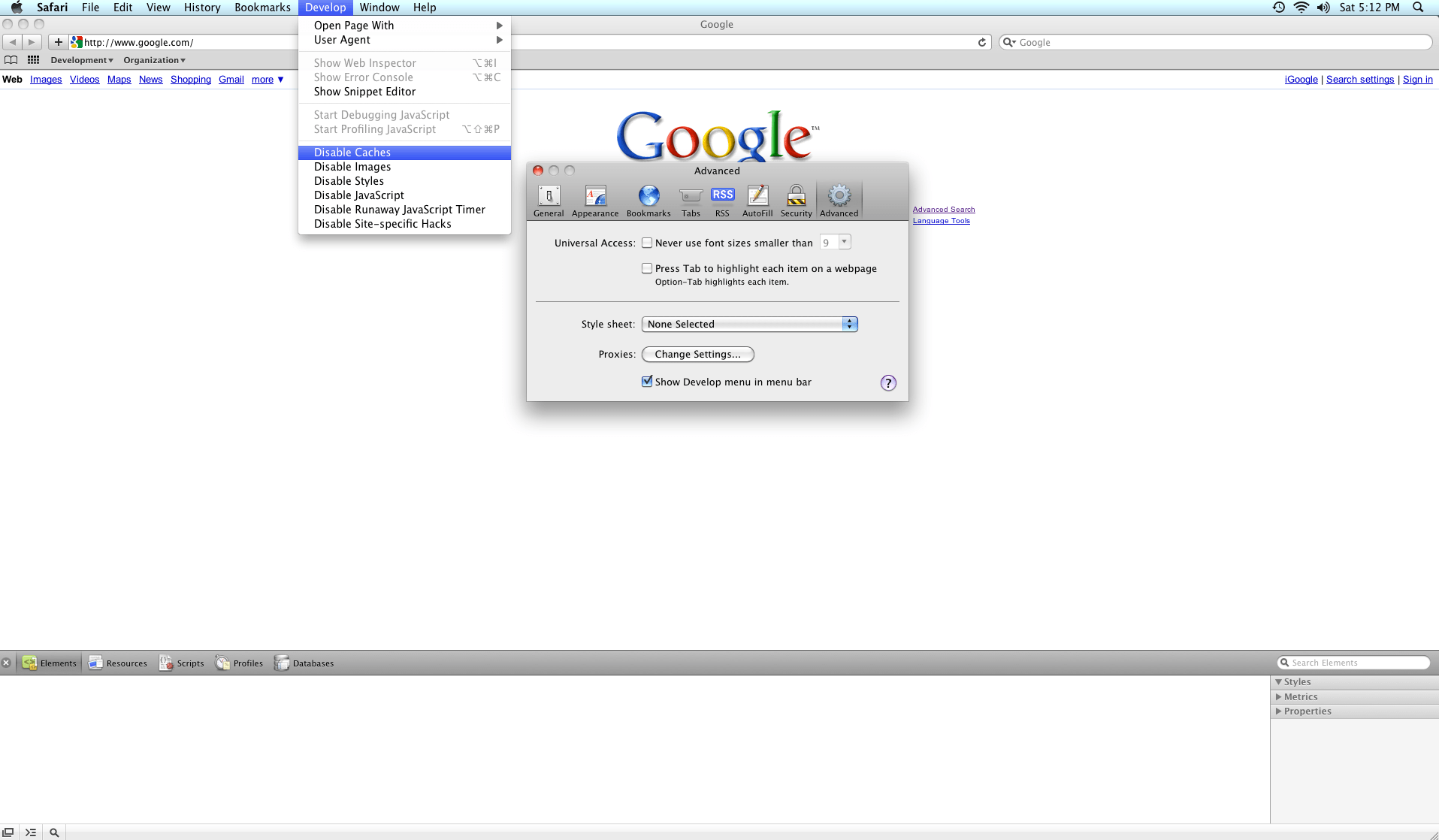Enable never use font sizes smaller than
Screen dimensions: 1439x840
[647, 242]
